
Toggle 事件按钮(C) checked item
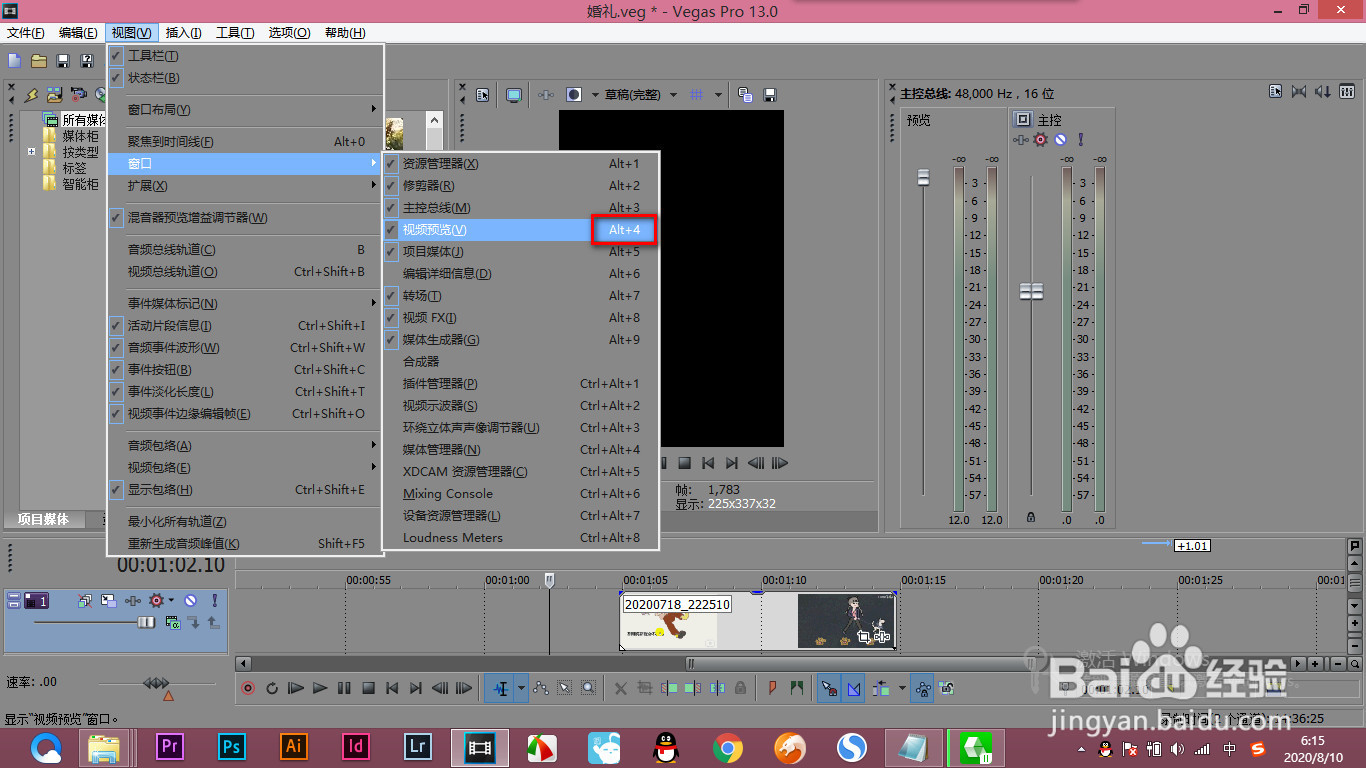coord(245,370)
